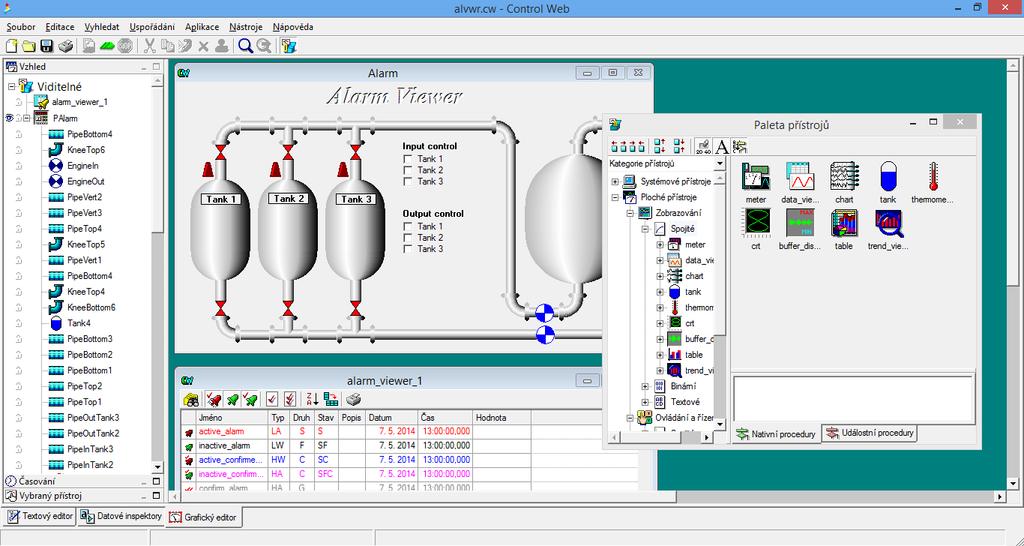Screen dimensions: 1024x546
Task: Expand the Vybraný přístroj panel header
Action: [83, 496]
